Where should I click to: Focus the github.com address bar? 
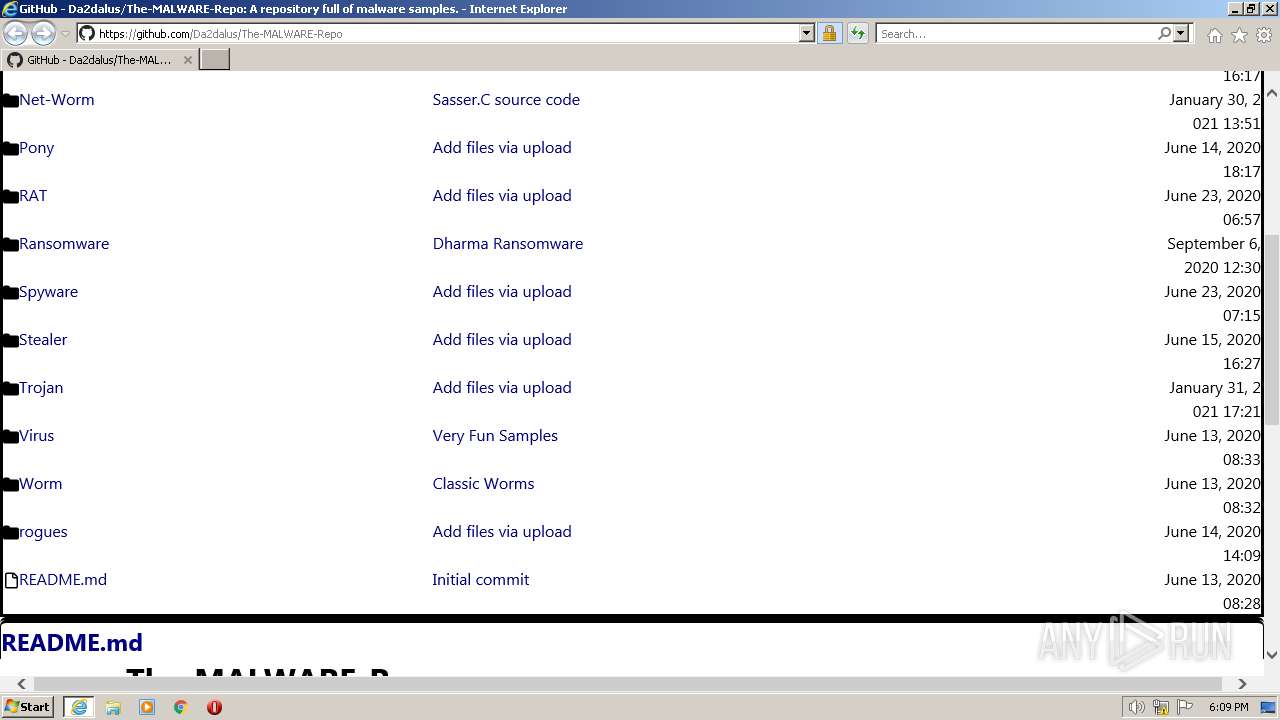[446, 33]
